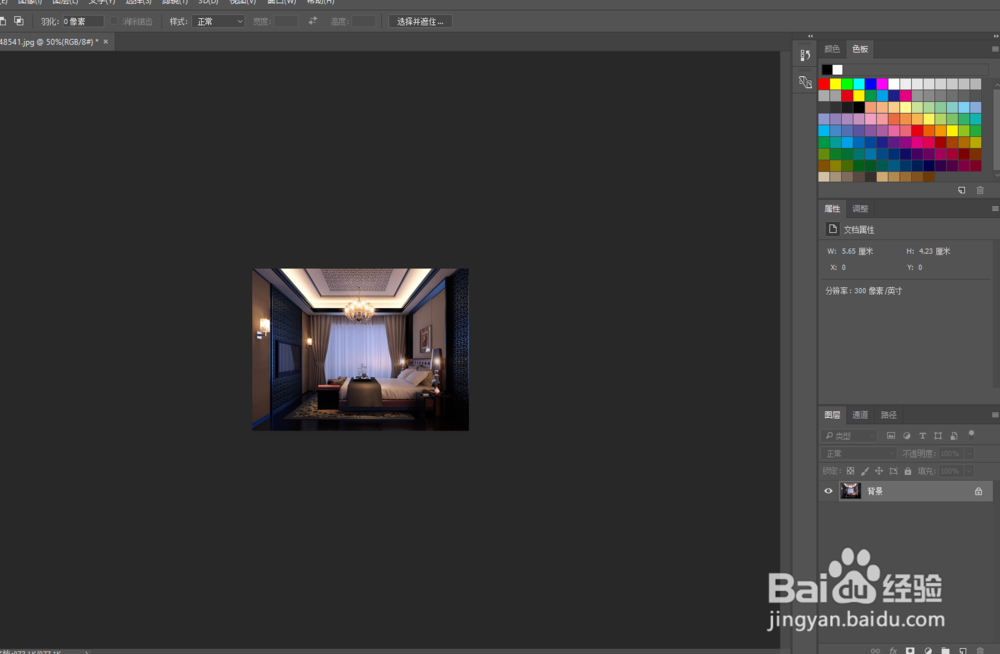Switch to the 调整 adjustments tab
The width and height of the screenshot is (1000, 654).
(x=860, y=209)
